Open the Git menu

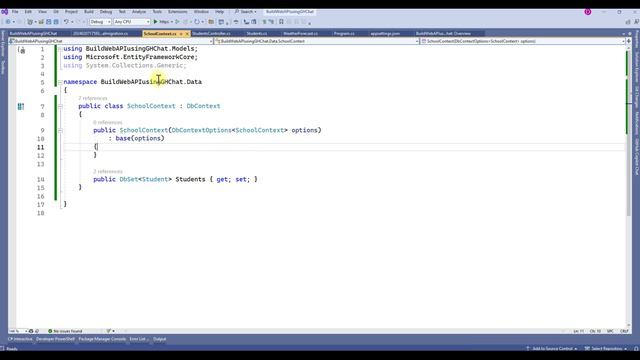click(56, 12)
